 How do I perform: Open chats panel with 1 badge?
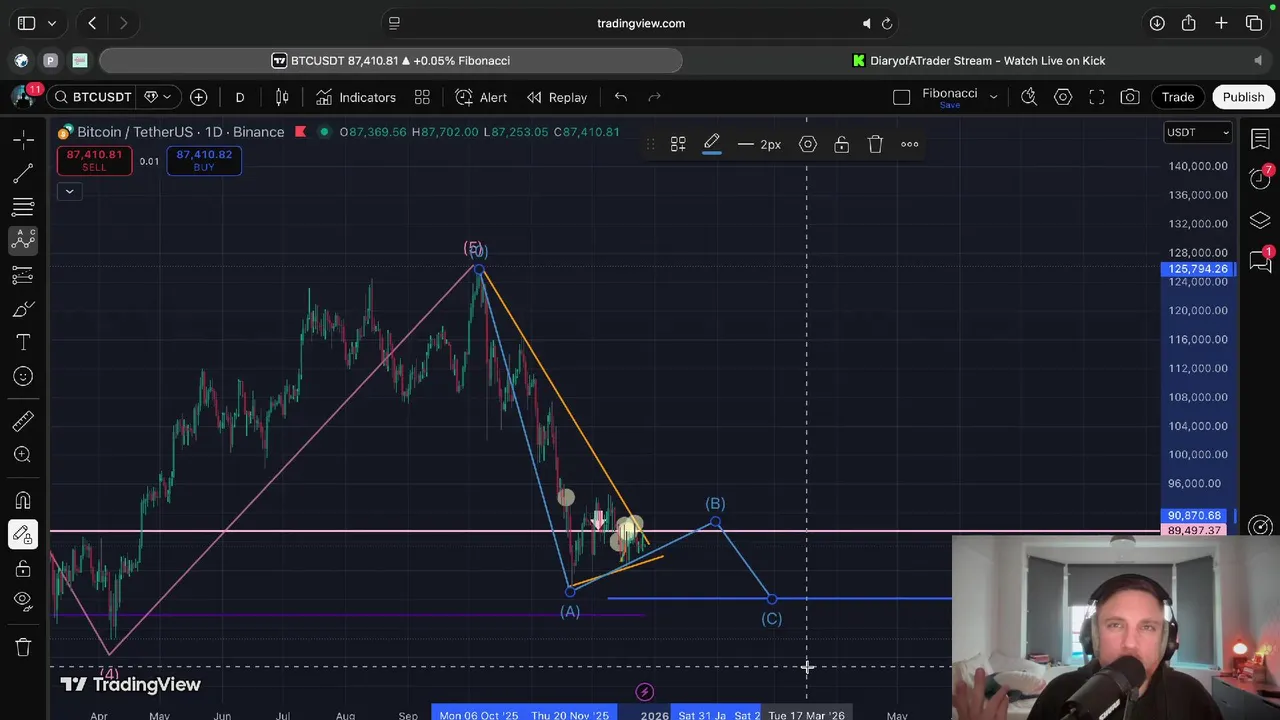click(x=1260, y=261)
